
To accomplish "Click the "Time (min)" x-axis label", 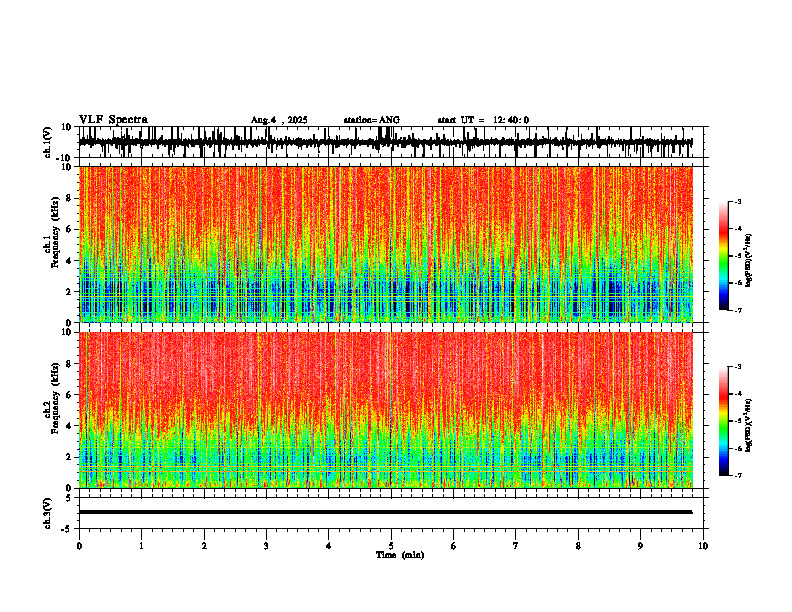I will [x=400, y=555].
